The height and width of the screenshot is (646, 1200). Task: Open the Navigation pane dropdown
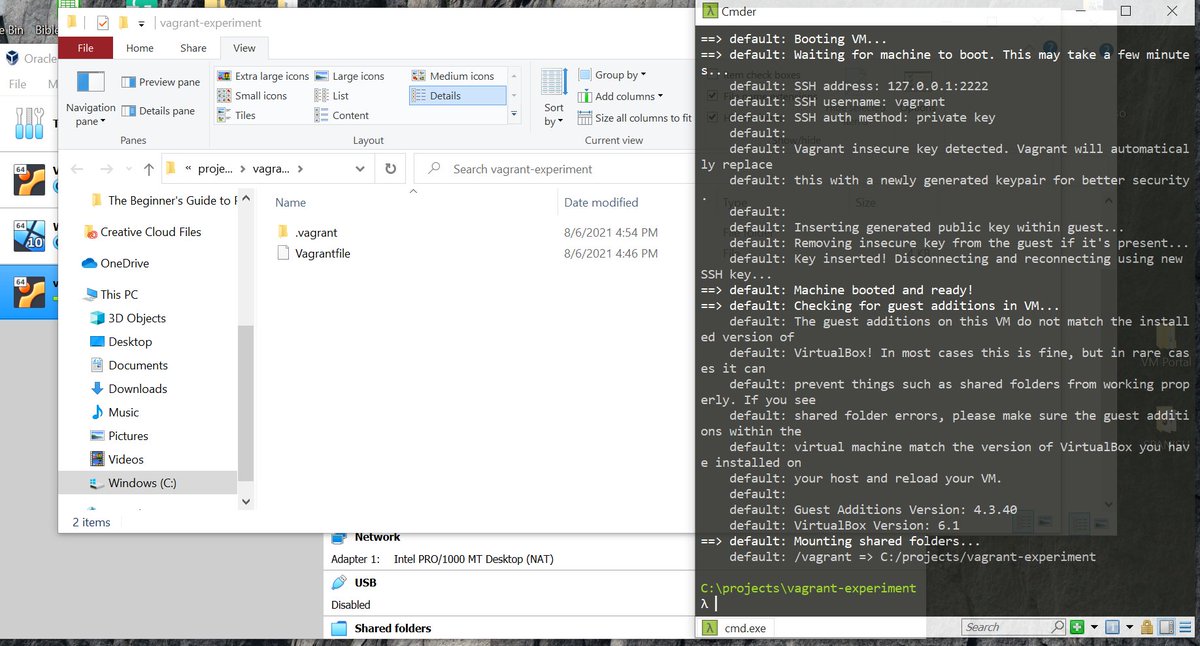[x=91, y=100]
